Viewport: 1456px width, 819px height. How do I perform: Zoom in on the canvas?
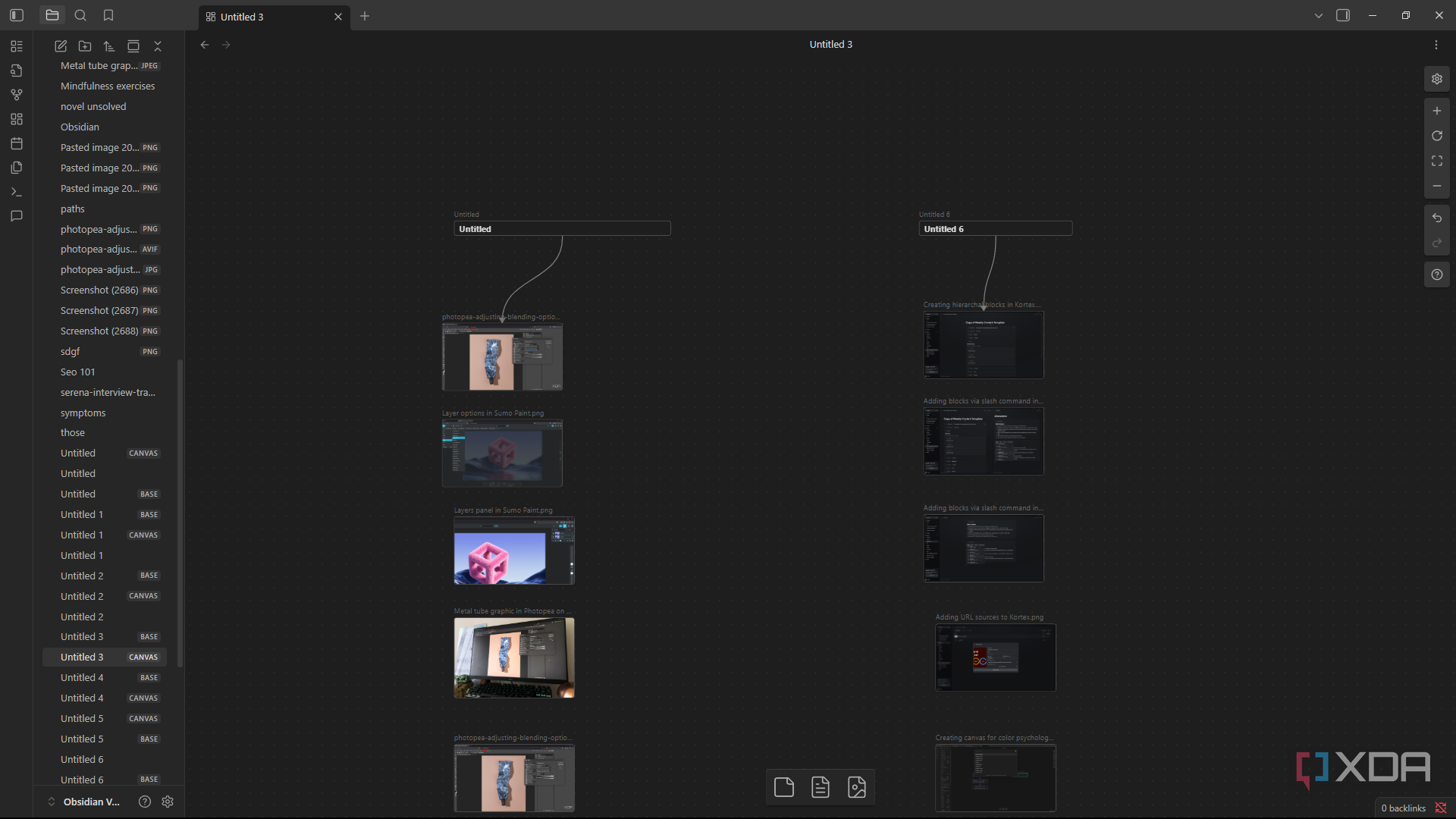click(x=1437, y=111)
